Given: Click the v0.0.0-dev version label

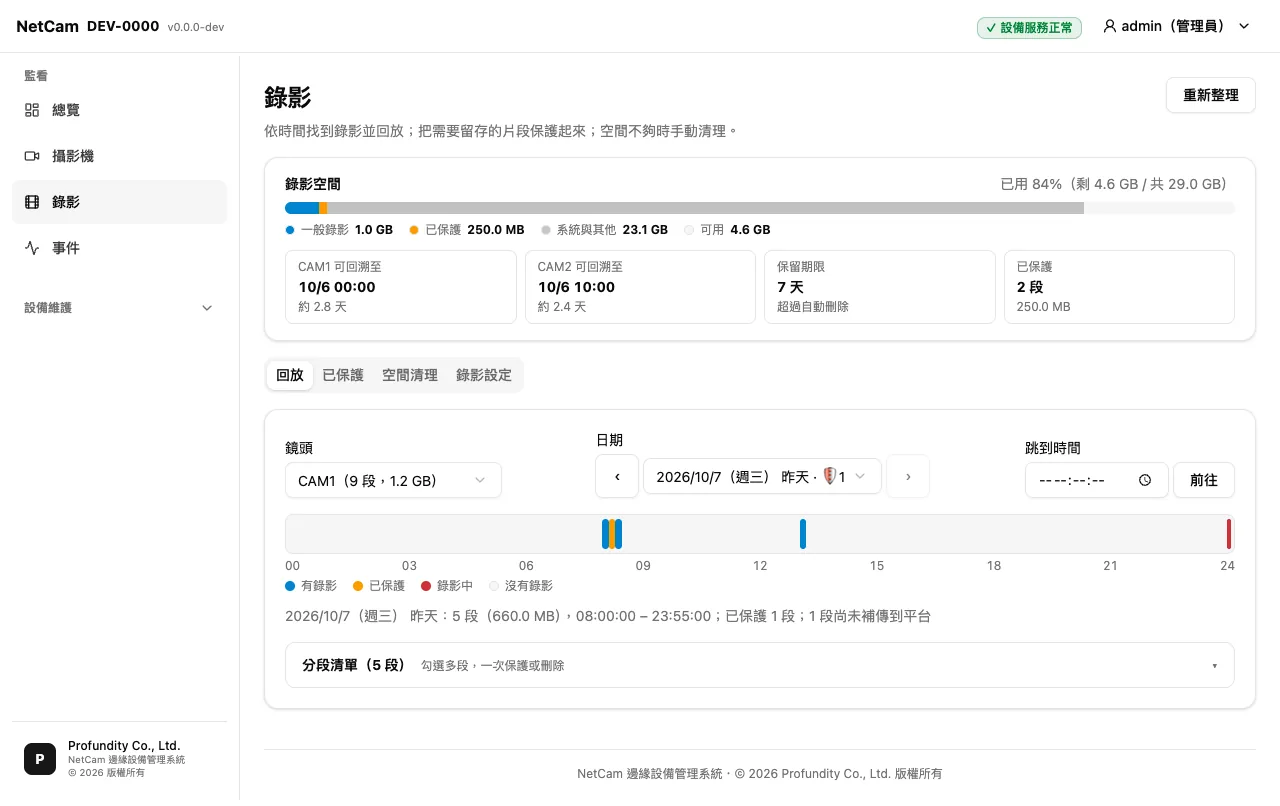Looking at the screenshot, I should point(196,27).
